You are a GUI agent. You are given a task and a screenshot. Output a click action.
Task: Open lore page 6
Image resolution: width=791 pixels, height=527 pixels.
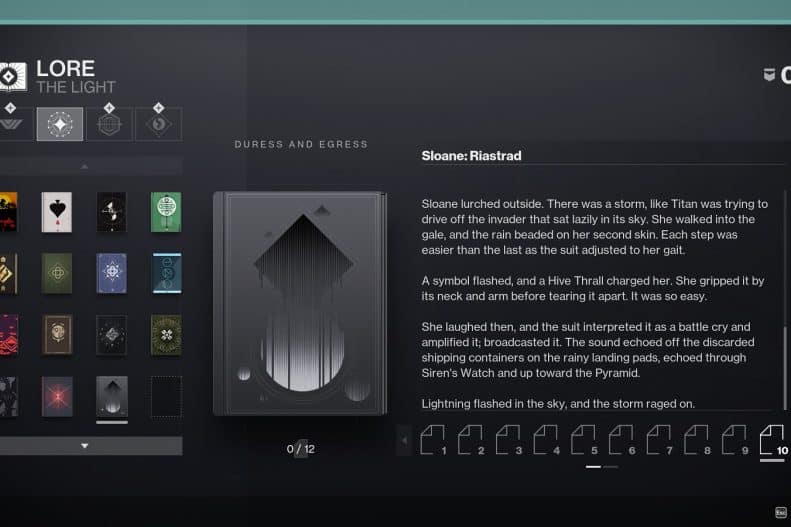(x=622, y=440)
